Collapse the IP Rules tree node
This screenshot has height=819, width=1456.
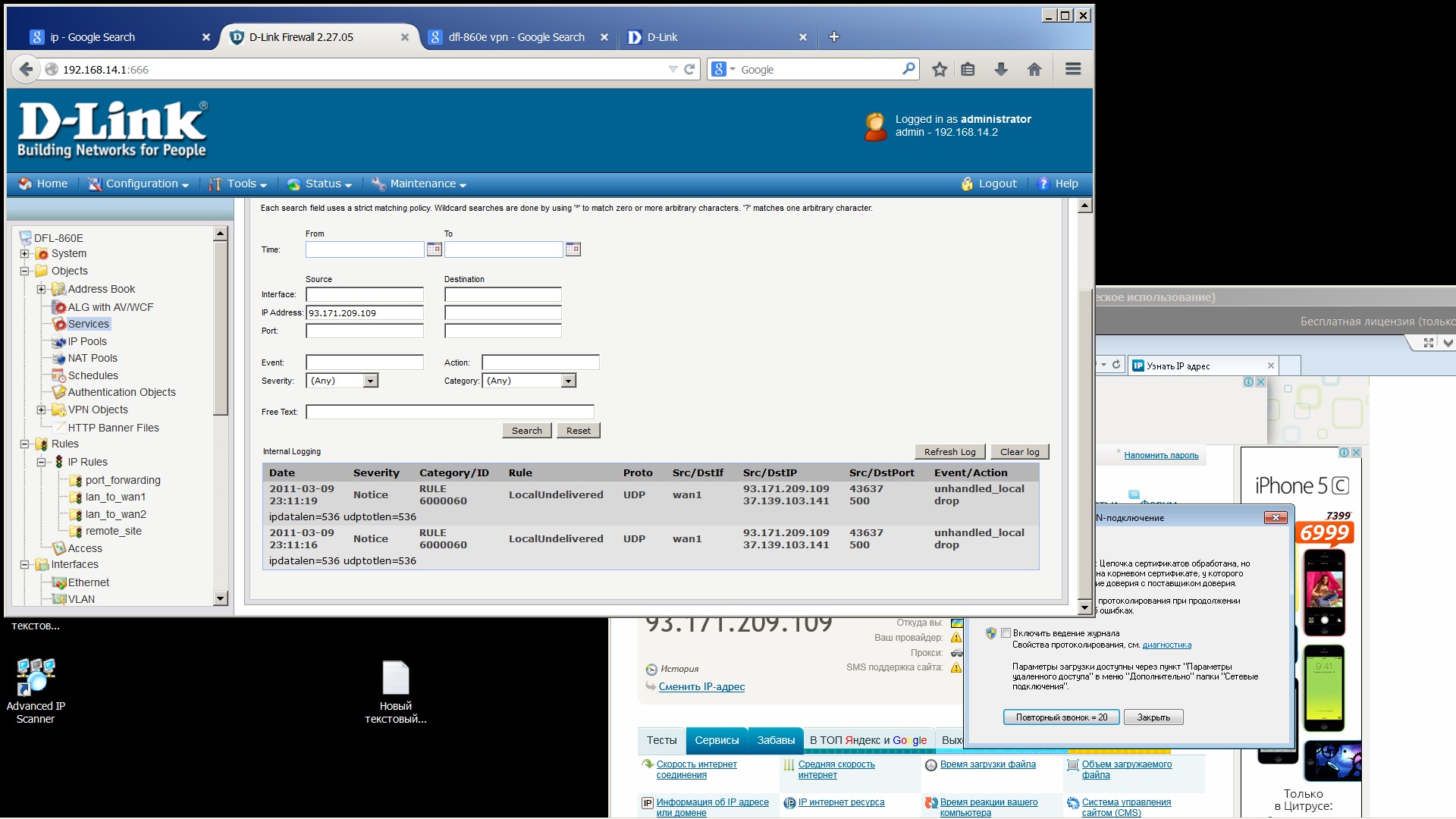point(42,462)
